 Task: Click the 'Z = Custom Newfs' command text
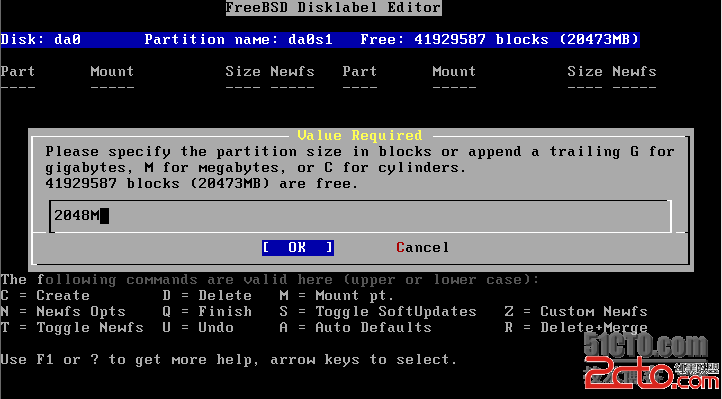tap(576, 312)
